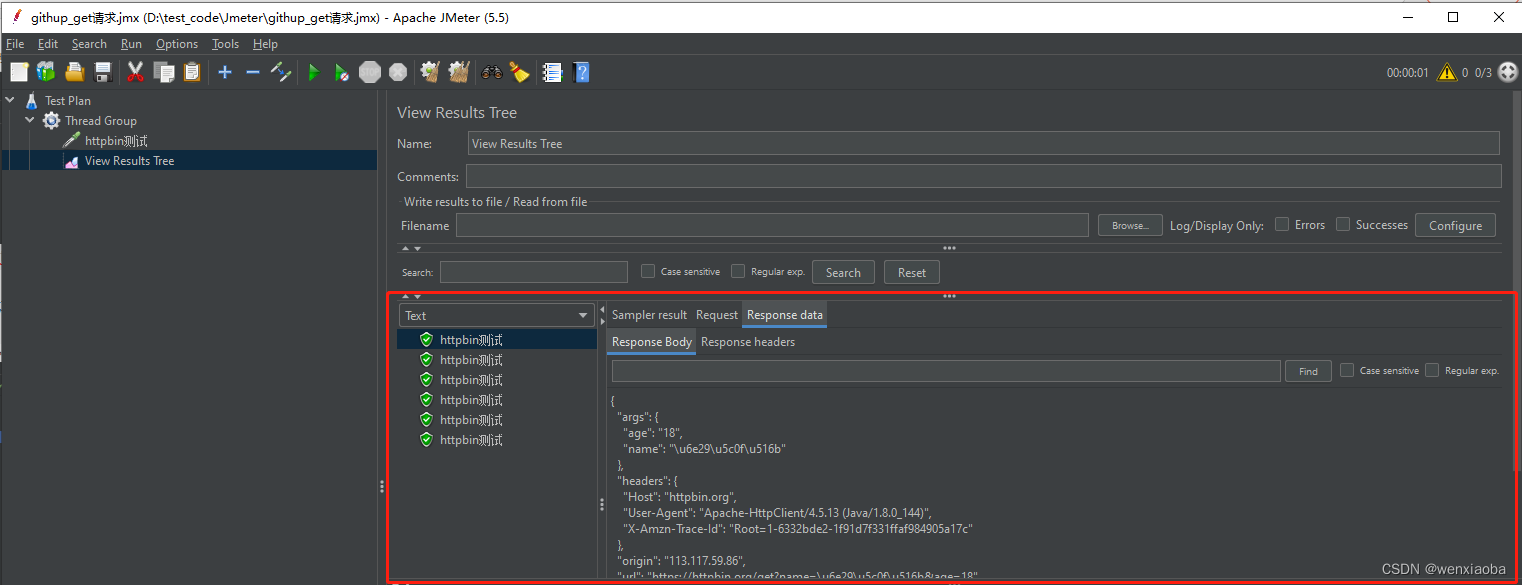Viewport: 1522px width, 585px height.
Task: Enable the Errors log filter checkbox
Action: (1282, 224)
